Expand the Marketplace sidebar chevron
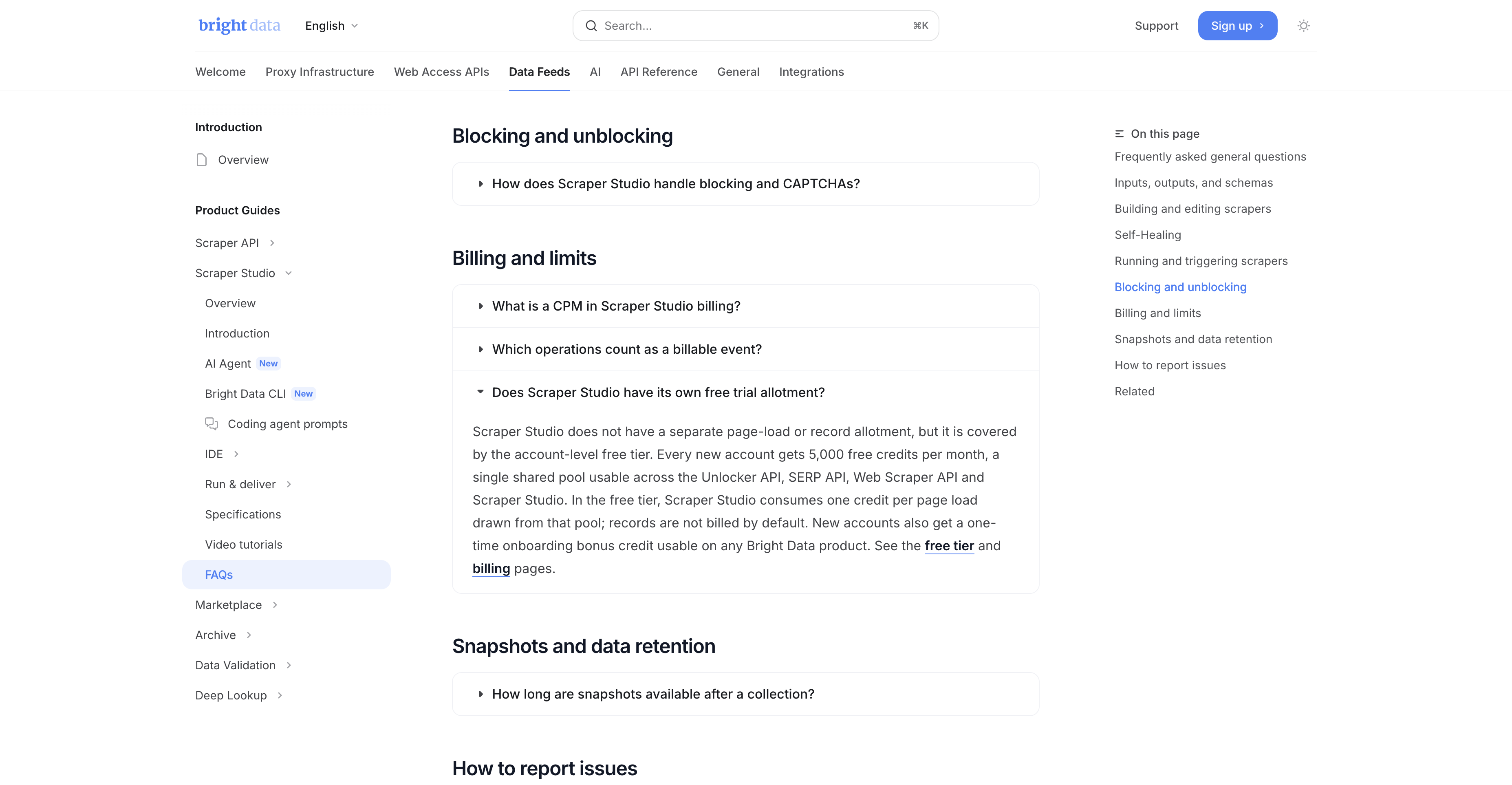Image resolution: width=1512 pixels, height=785 pixels. [x=275, y=605]
